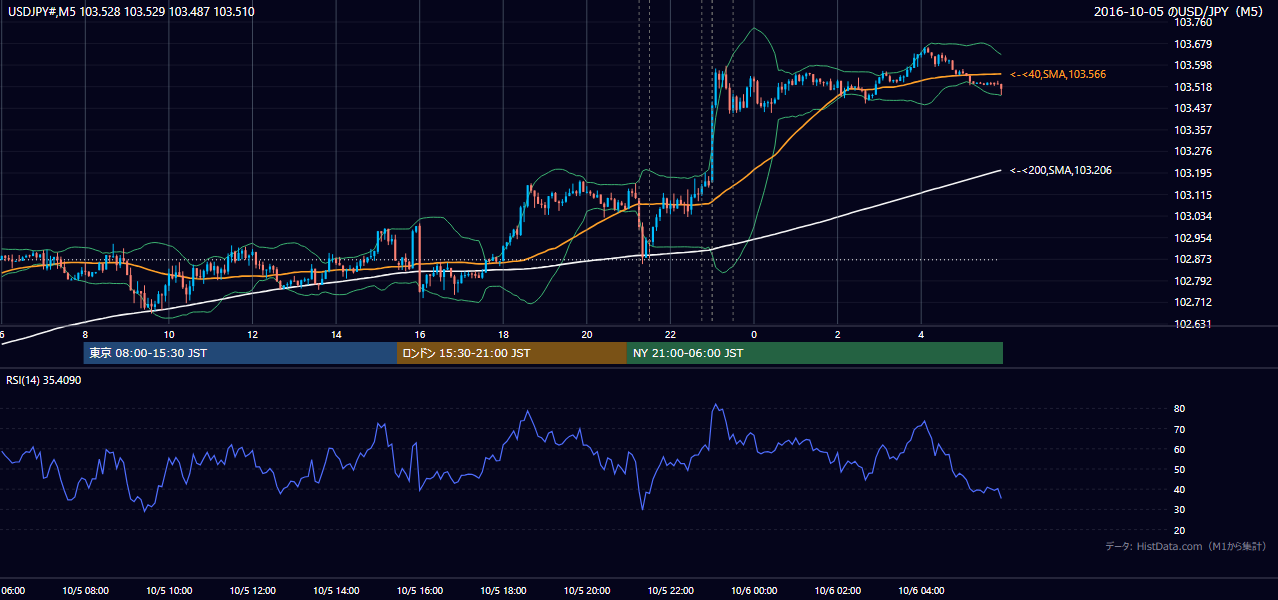Viewport: 1278px width, 600px height.
Task: Click the 10/5 12:00 bottom time label
Action: (x=252, y=591)
